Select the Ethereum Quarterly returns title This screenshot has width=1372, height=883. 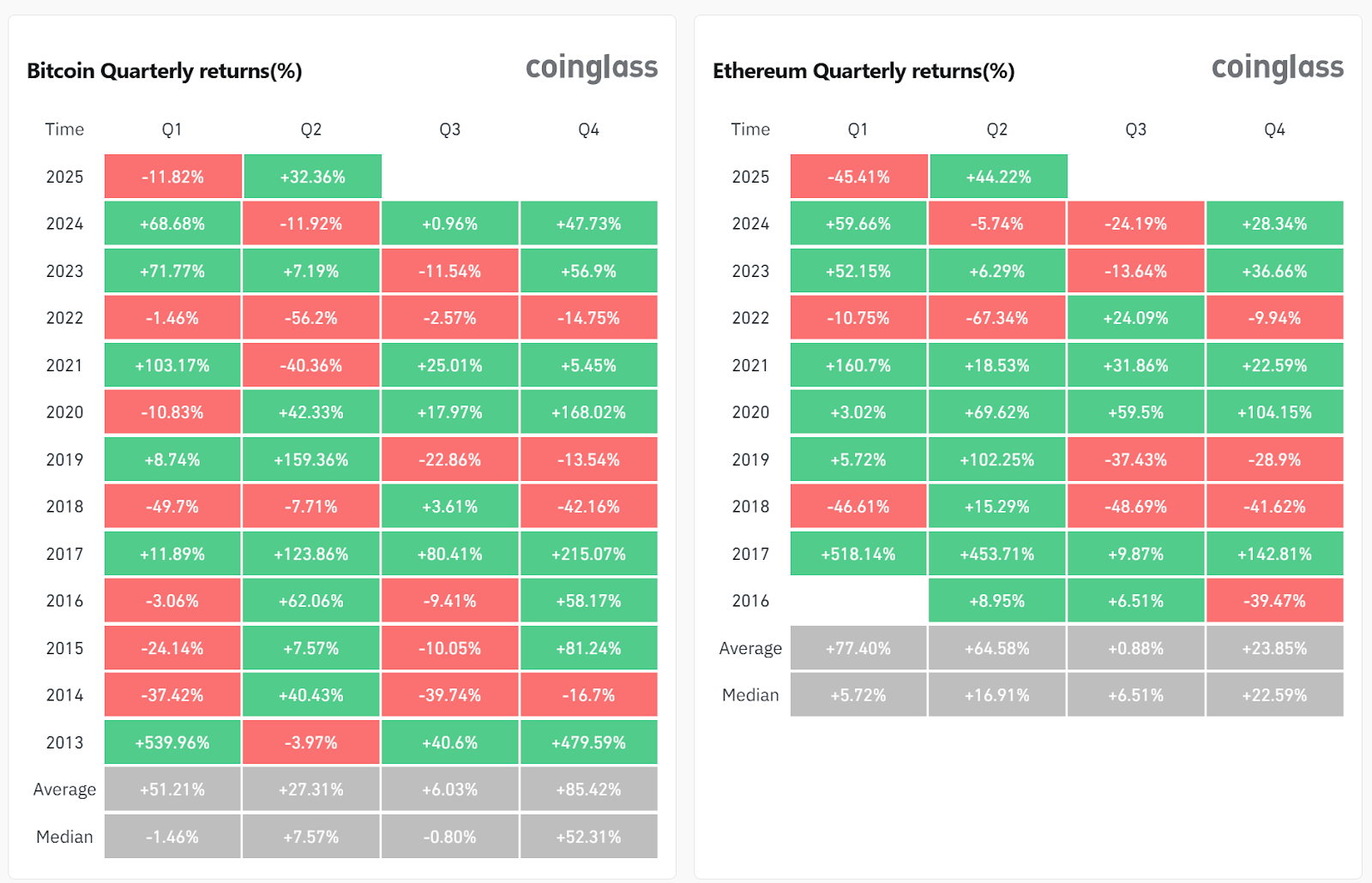pyautogui.click(x=864, y=71)
